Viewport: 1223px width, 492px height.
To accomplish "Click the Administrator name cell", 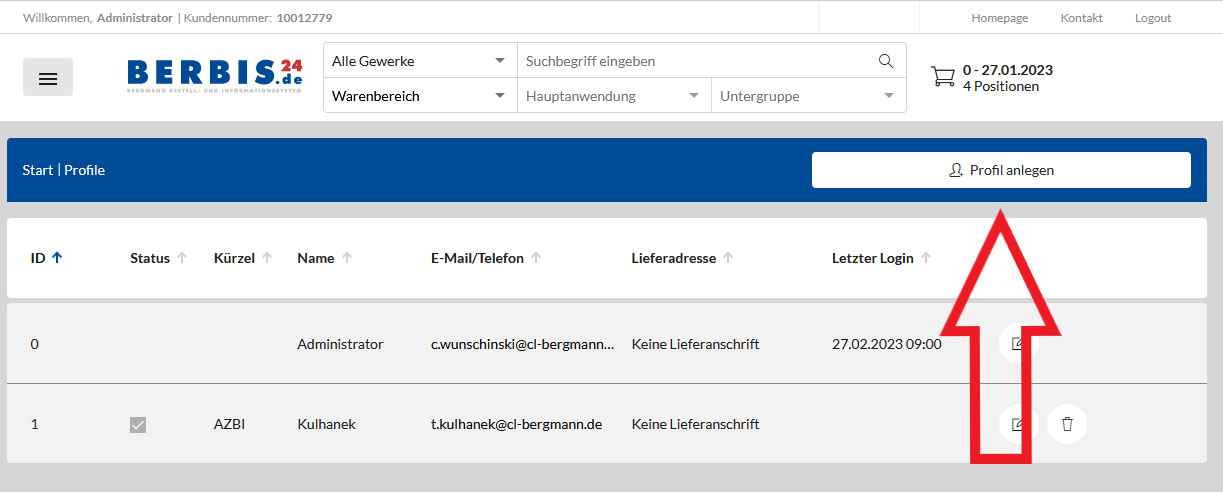I will 340,344.
